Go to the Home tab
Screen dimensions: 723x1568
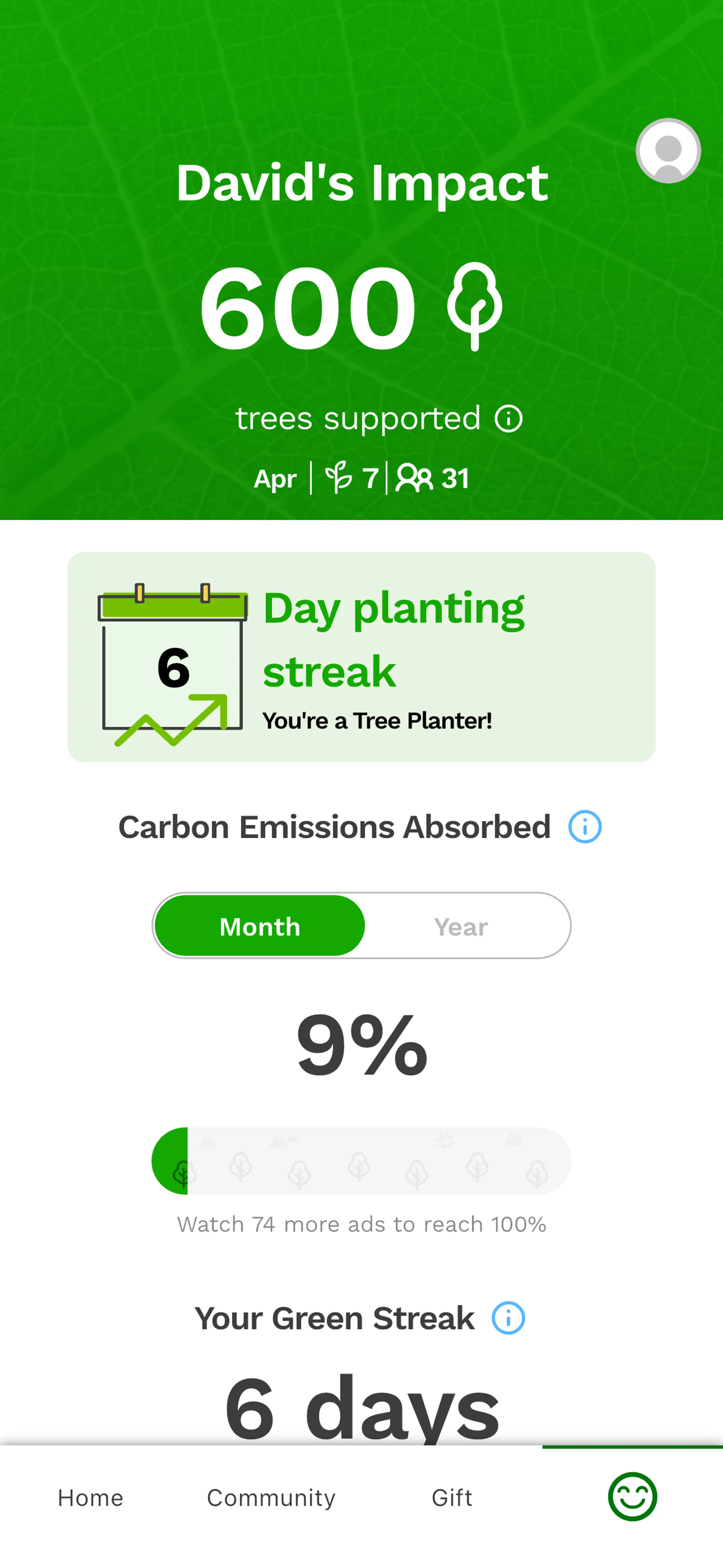tap(90, 1497)
